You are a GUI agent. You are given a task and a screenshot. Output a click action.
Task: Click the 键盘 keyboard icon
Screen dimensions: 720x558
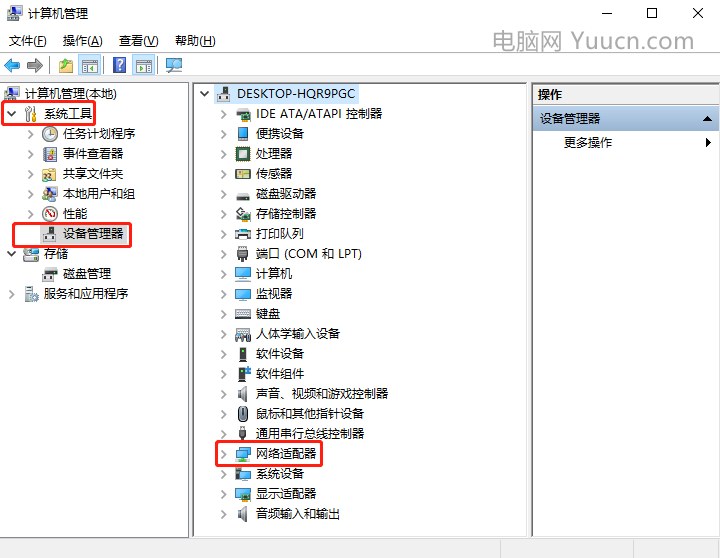pyautogui.click(x=242, y=314)
